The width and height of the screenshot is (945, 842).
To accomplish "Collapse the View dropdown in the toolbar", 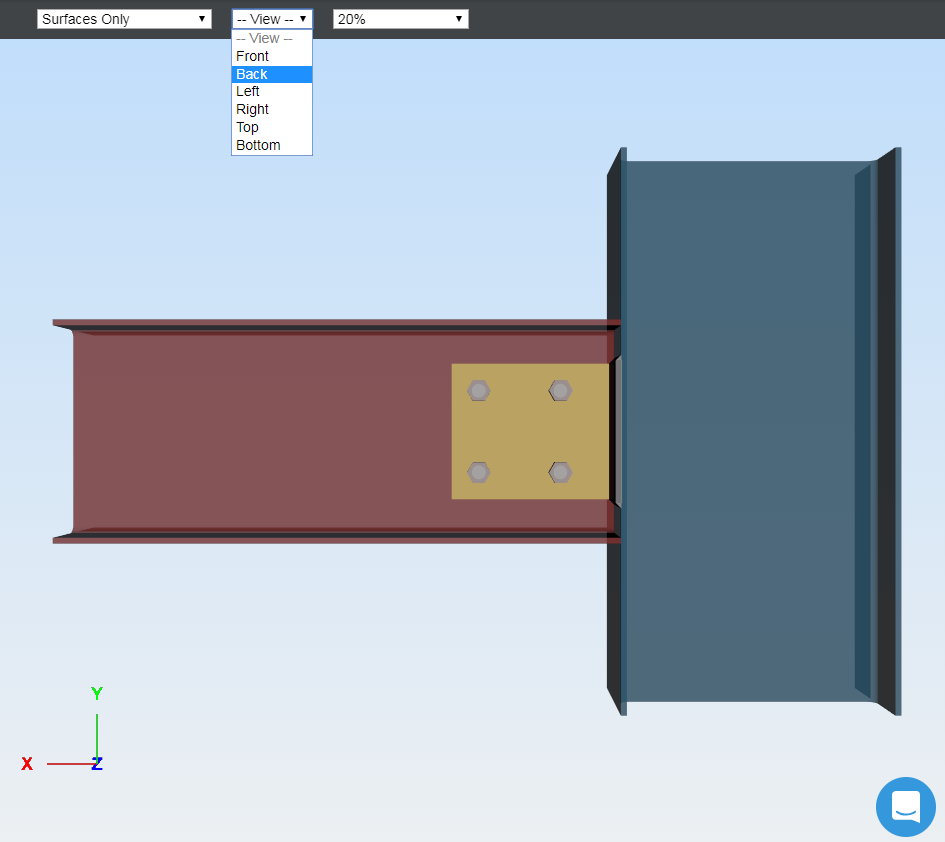I will coord(272,19).
